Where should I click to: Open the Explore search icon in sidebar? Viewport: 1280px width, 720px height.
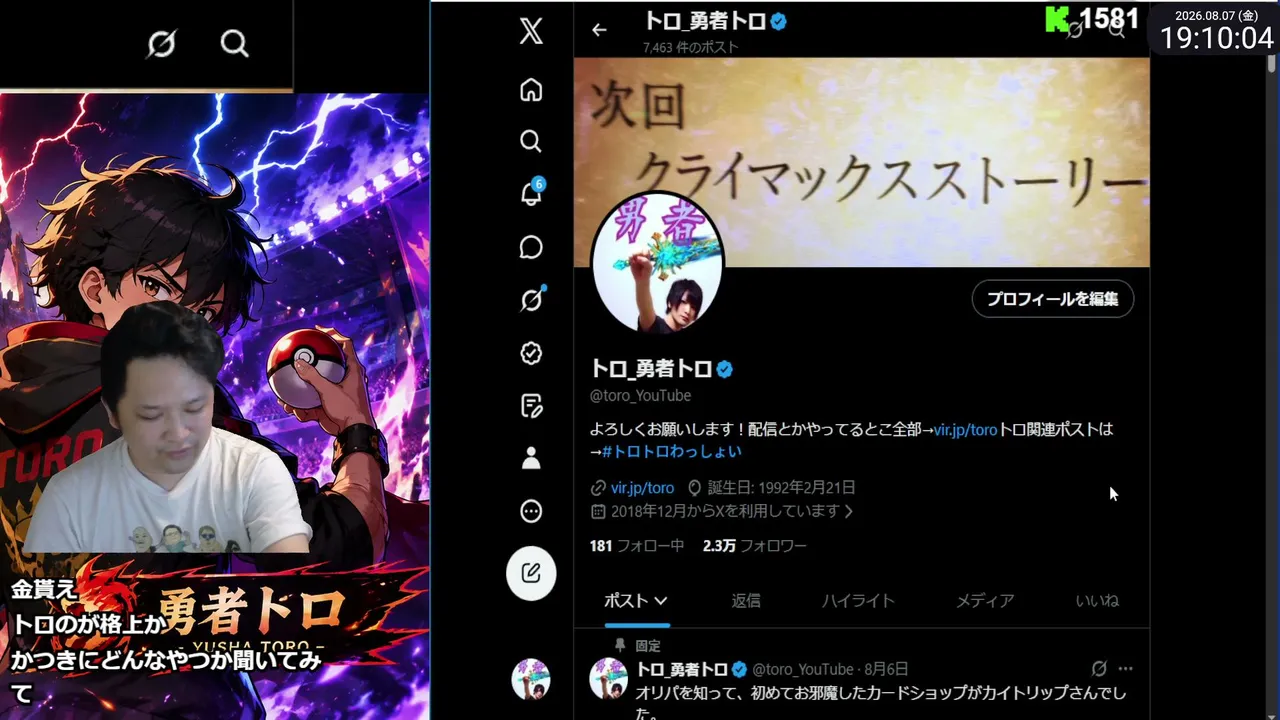[531, 141]
